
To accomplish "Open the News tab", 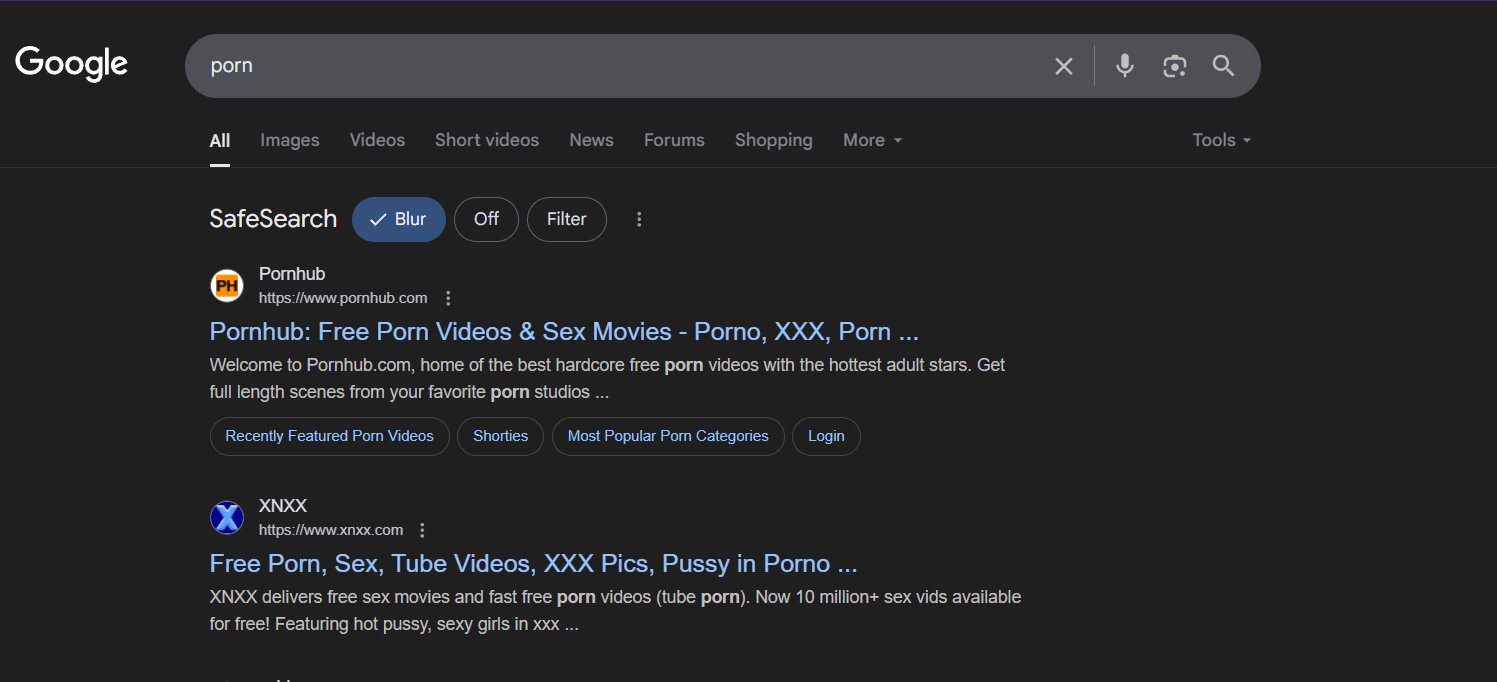I will click(592, 140).
